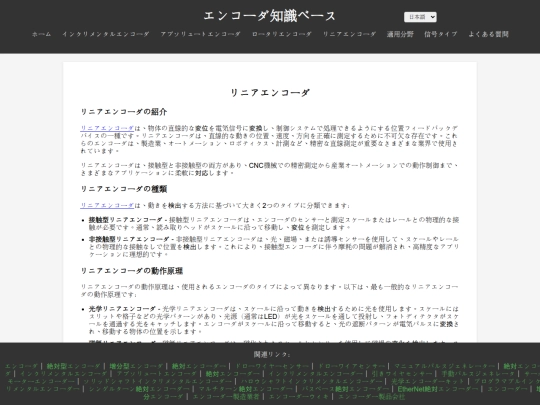Go to ホーム in the navigation bar
The image size is (540, 405).
[x=41, y=34]
